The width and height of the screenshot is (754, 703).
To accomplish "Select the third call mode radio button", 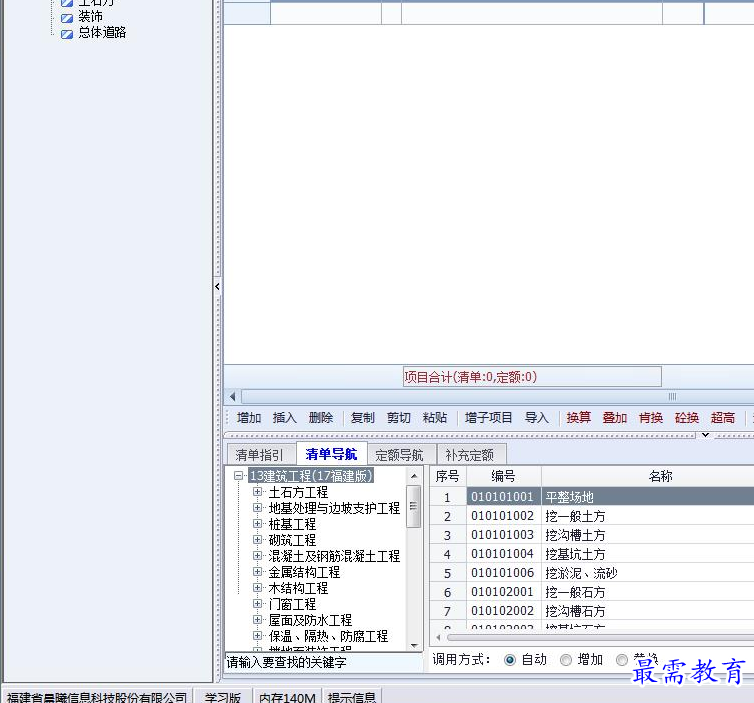I will pos(622,660).
